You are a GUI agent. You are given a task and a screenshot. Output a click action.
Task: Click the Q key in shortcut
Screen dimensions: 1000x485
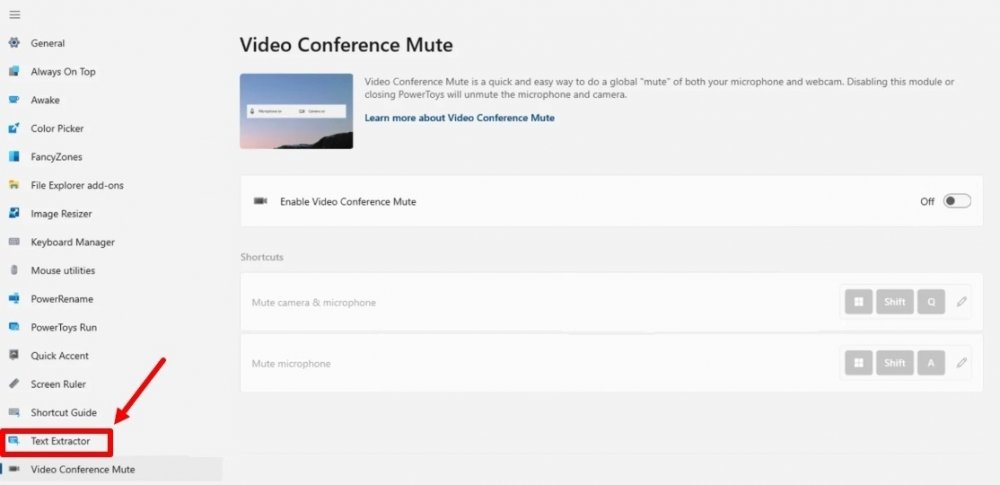931,302
